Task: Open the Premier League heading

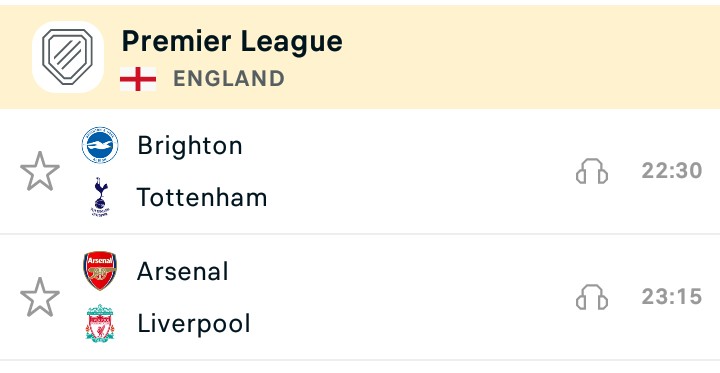Action: 232,42
